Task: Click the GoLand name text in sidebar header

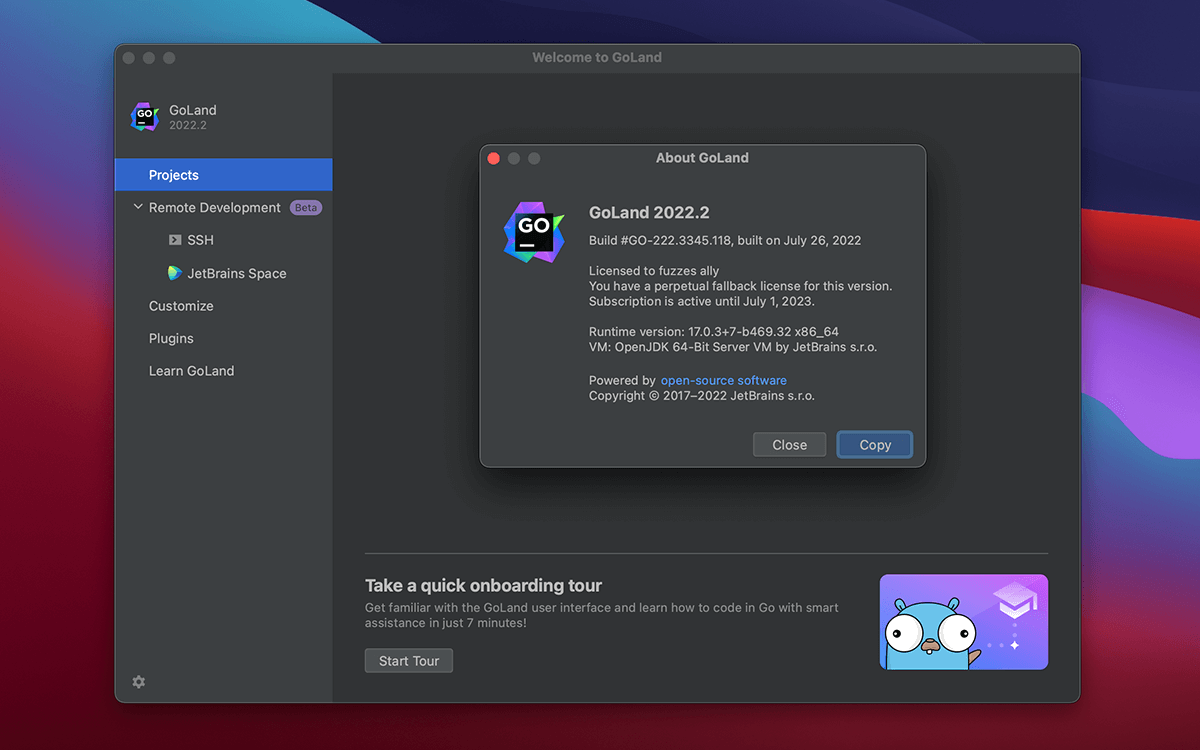Action: tap(193, 110)
